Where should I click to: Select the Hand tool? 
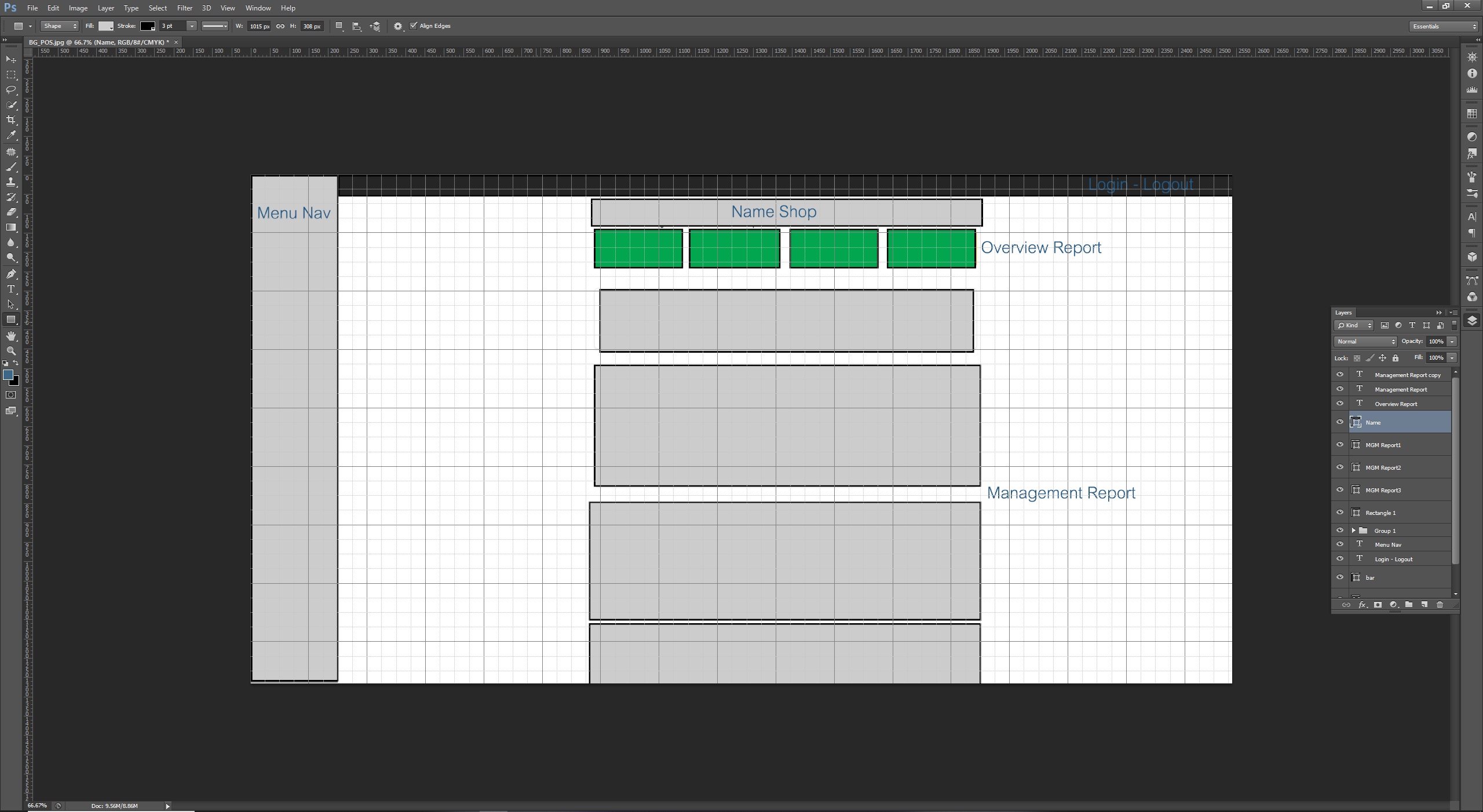click(x=11, y=336)
